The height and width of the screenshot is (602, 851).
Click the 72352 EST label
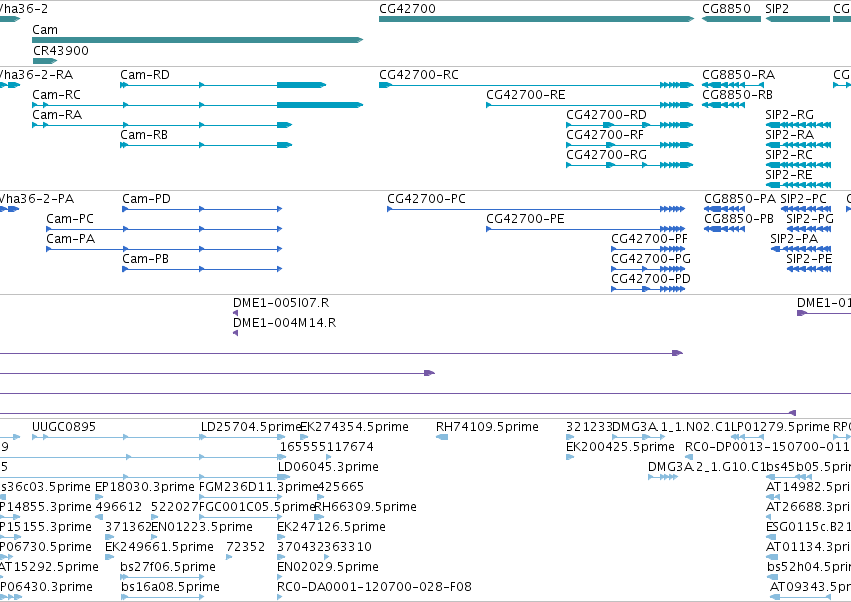245,547
